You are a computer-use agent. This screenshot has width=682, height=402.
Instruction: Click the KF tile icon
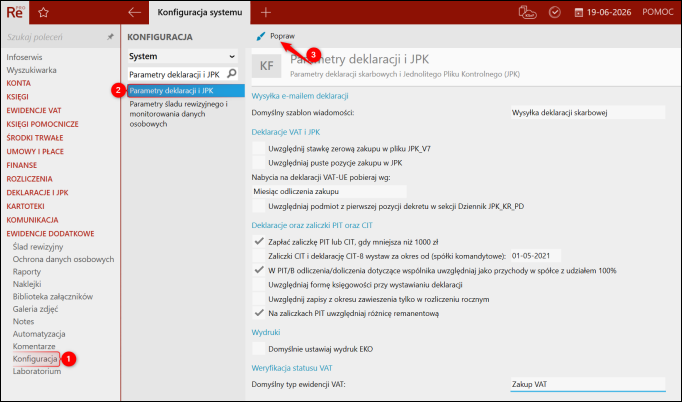(x=267, y=66)
